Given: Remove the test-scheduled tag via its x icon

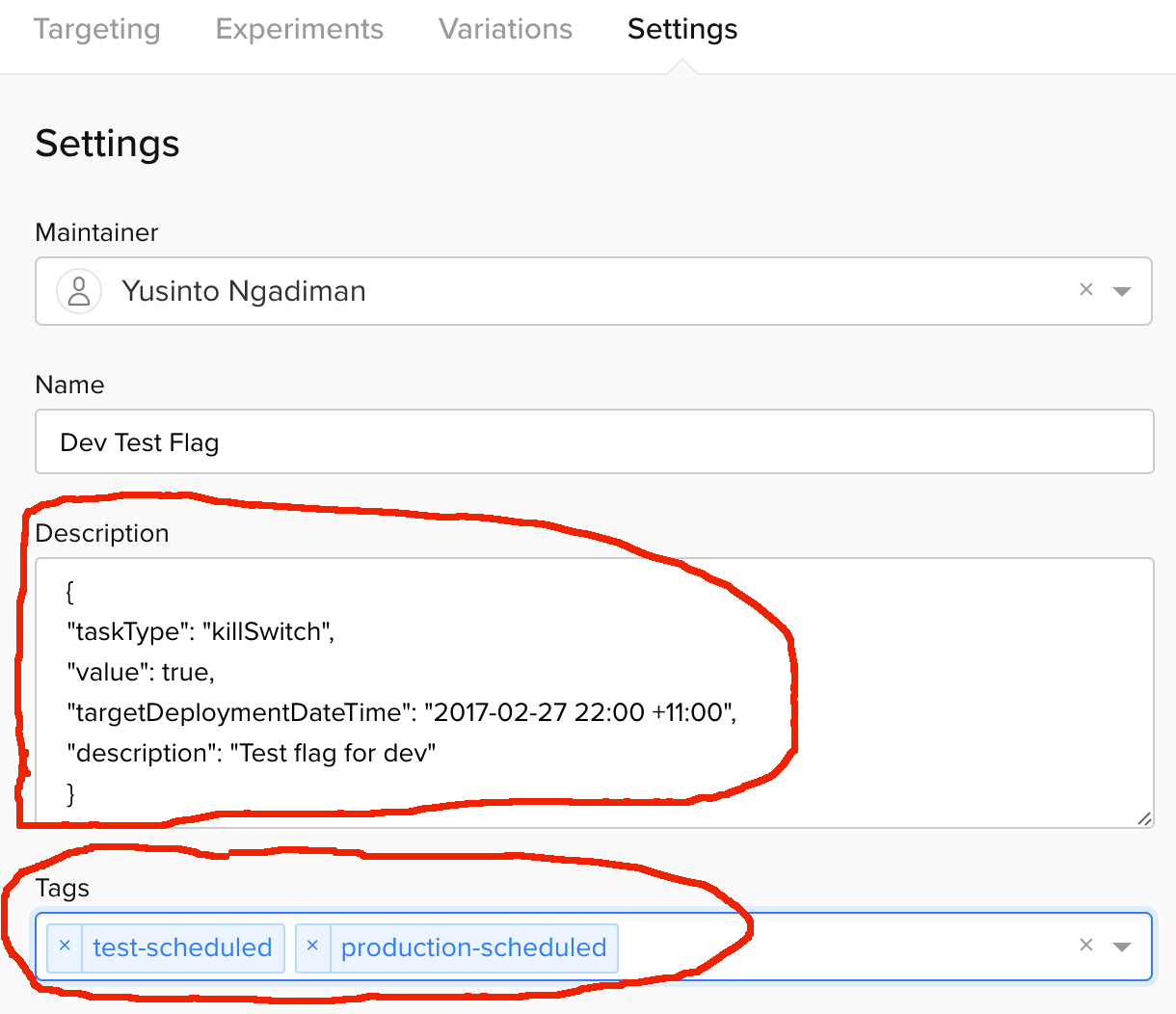Looking at the screenshot, I should [65, 947].
